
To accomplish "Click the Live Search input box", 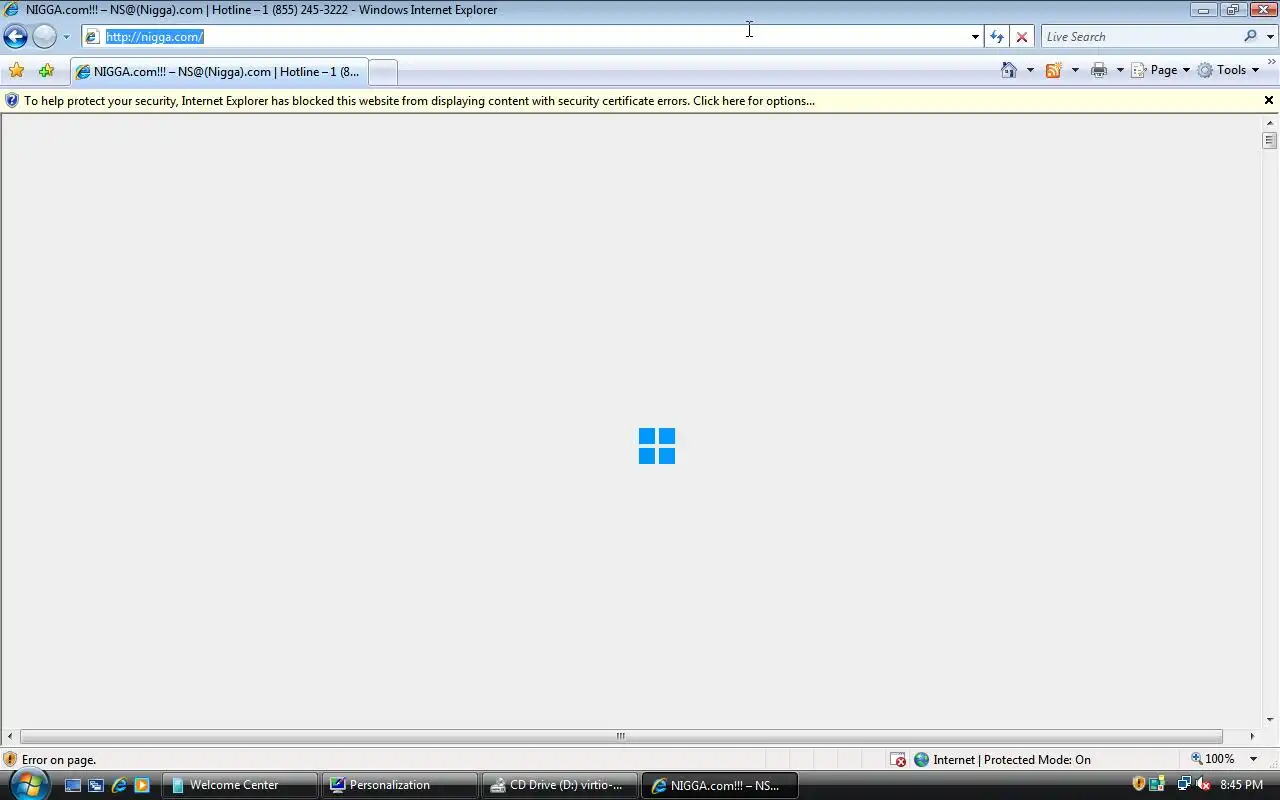I will [x=1141, y=37].
